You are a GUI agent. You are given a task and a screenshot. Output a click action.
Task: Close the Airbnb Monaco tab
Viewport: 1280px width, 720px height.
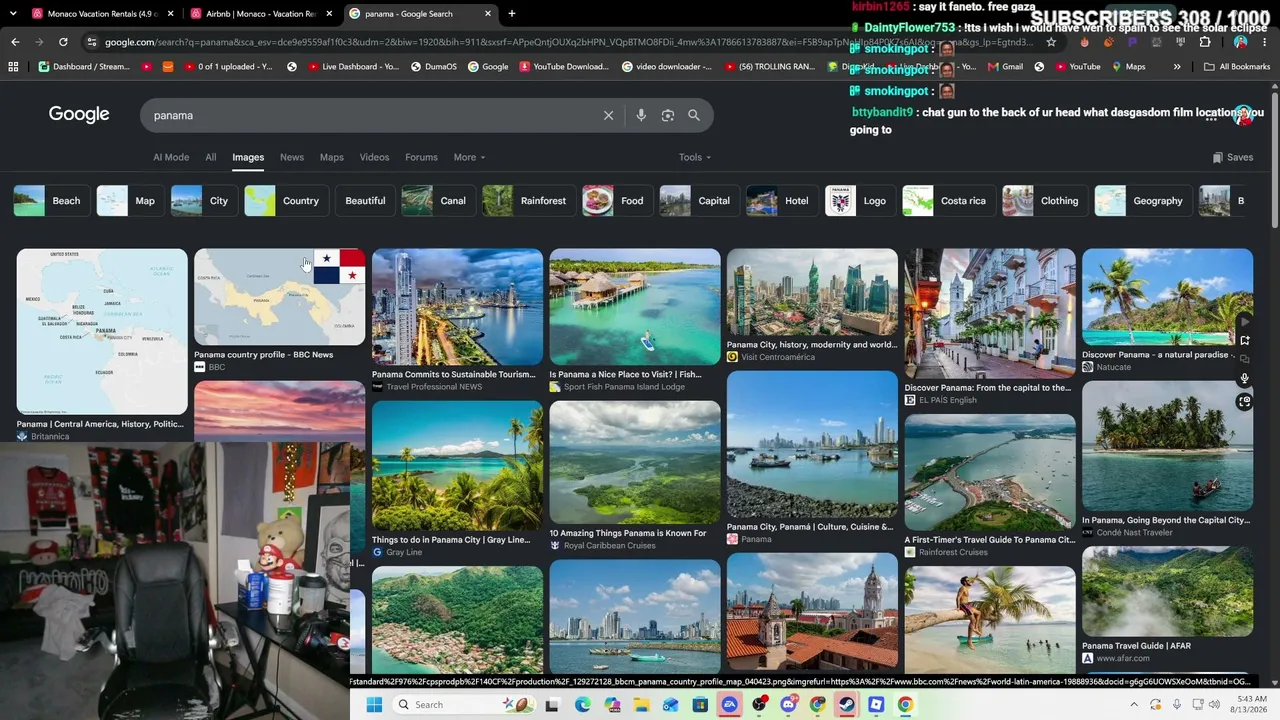(329, 14)
